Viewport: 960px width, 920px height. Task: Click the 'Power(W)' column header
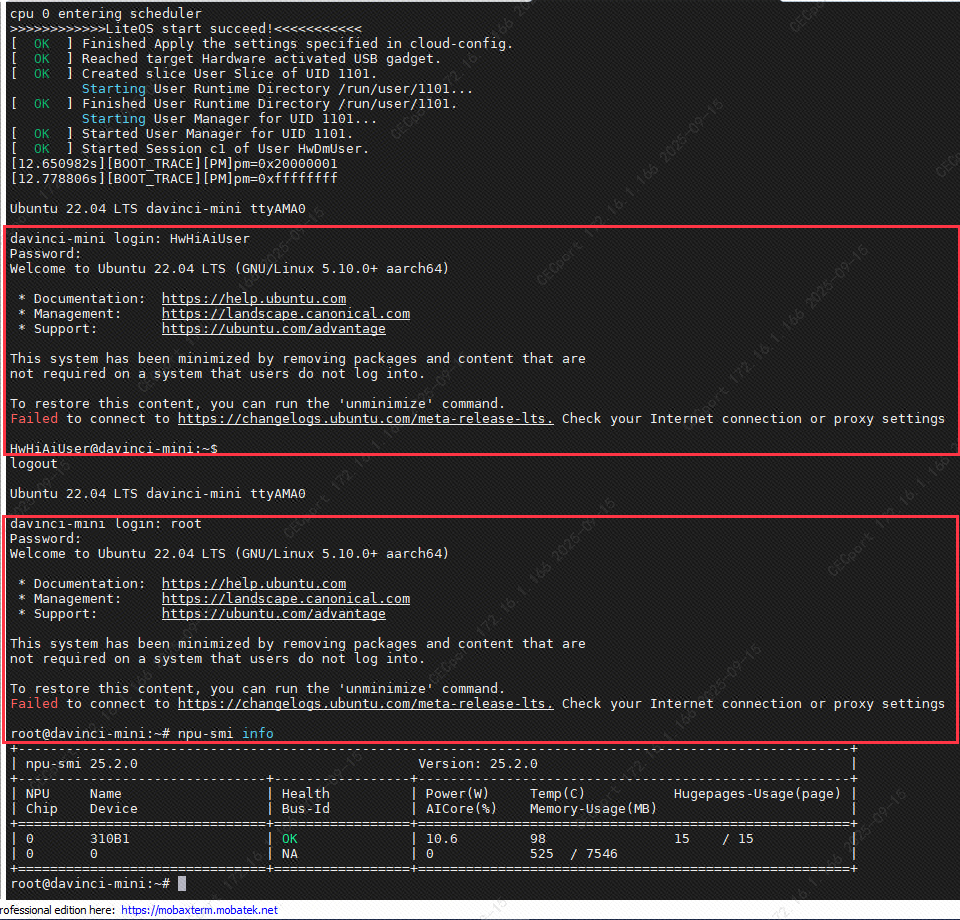(457, 794)
